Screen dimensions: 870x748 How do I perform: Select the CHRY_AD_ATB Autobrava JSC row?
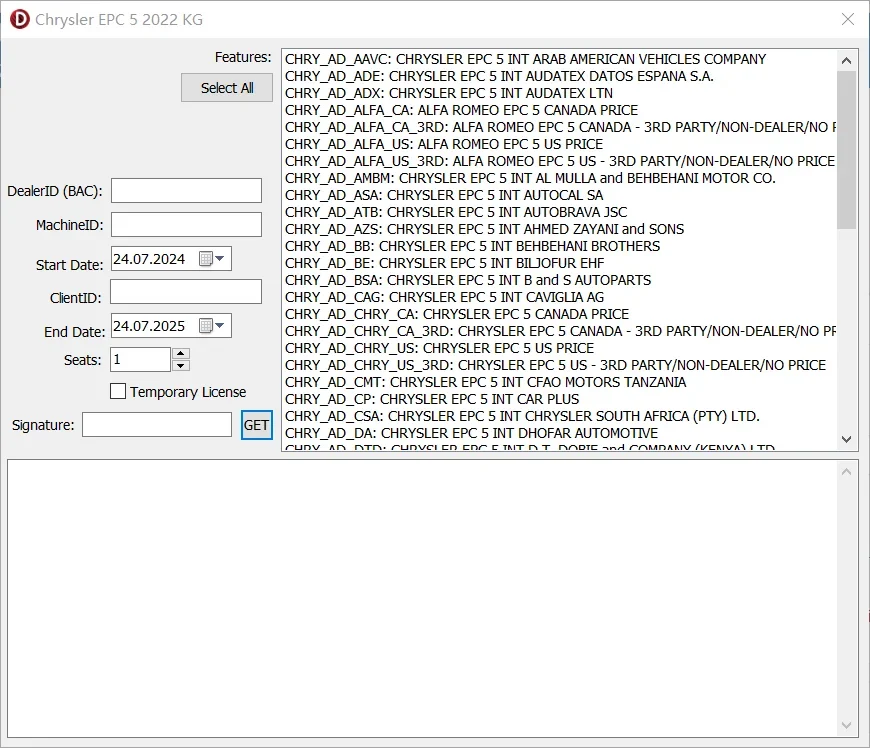tap(559, 212)
